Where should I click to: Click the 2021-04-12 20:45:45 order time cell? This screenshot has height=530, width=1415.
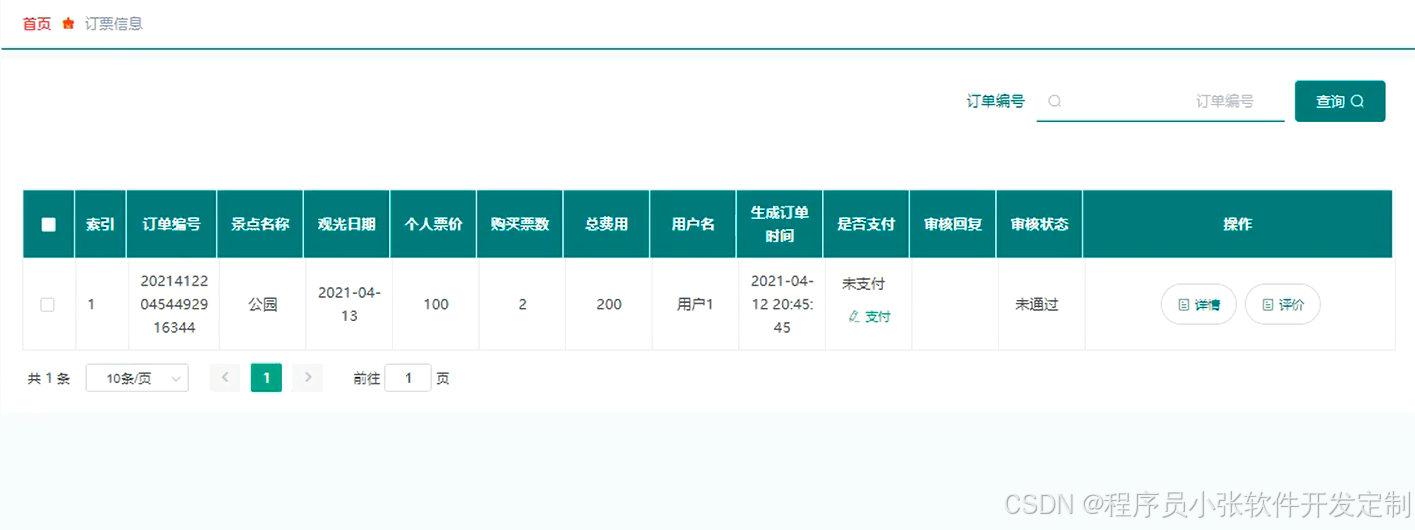(782, 304)
